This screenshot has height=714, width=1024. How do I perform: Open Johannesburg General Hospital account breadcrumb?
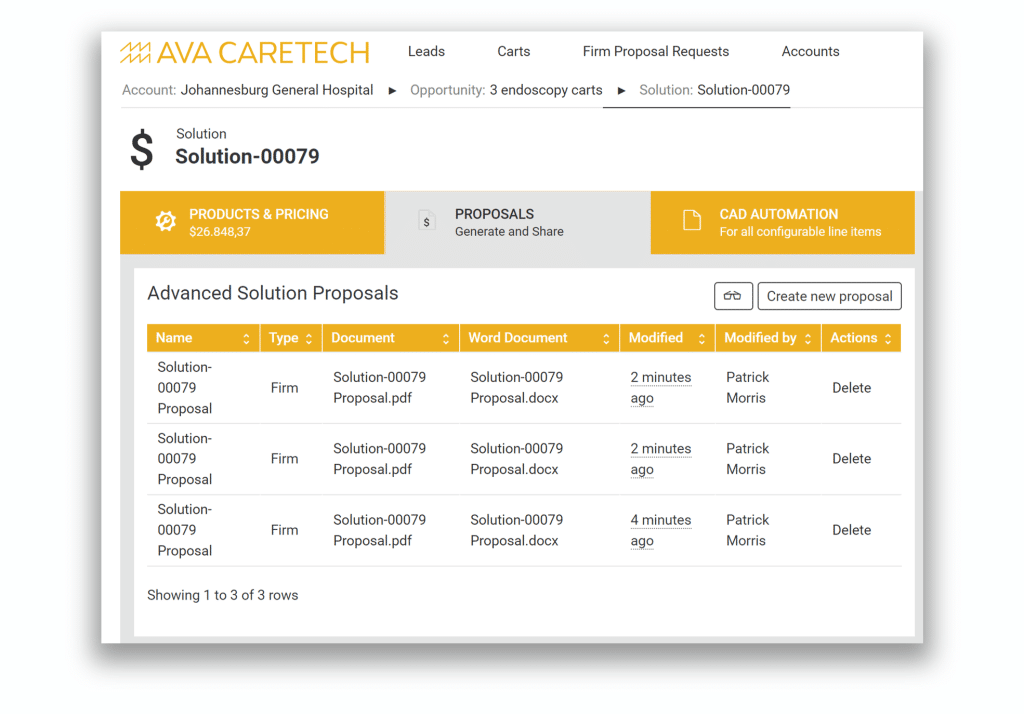[277, 90]
